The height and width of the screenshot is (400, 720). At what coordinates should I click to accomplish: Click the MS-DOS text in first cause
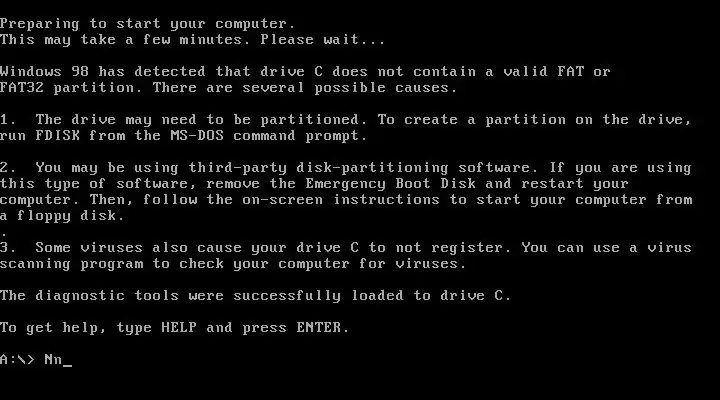[197, 135]
